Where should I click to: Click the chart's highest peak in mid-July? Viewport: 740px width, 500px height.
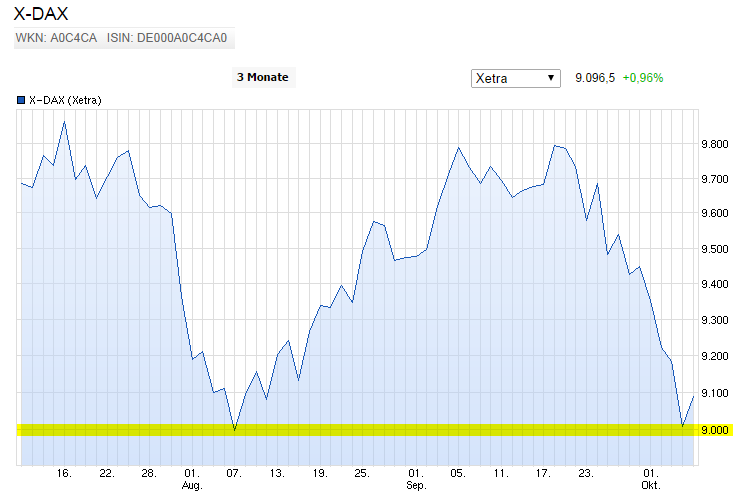tap(64, 122)
